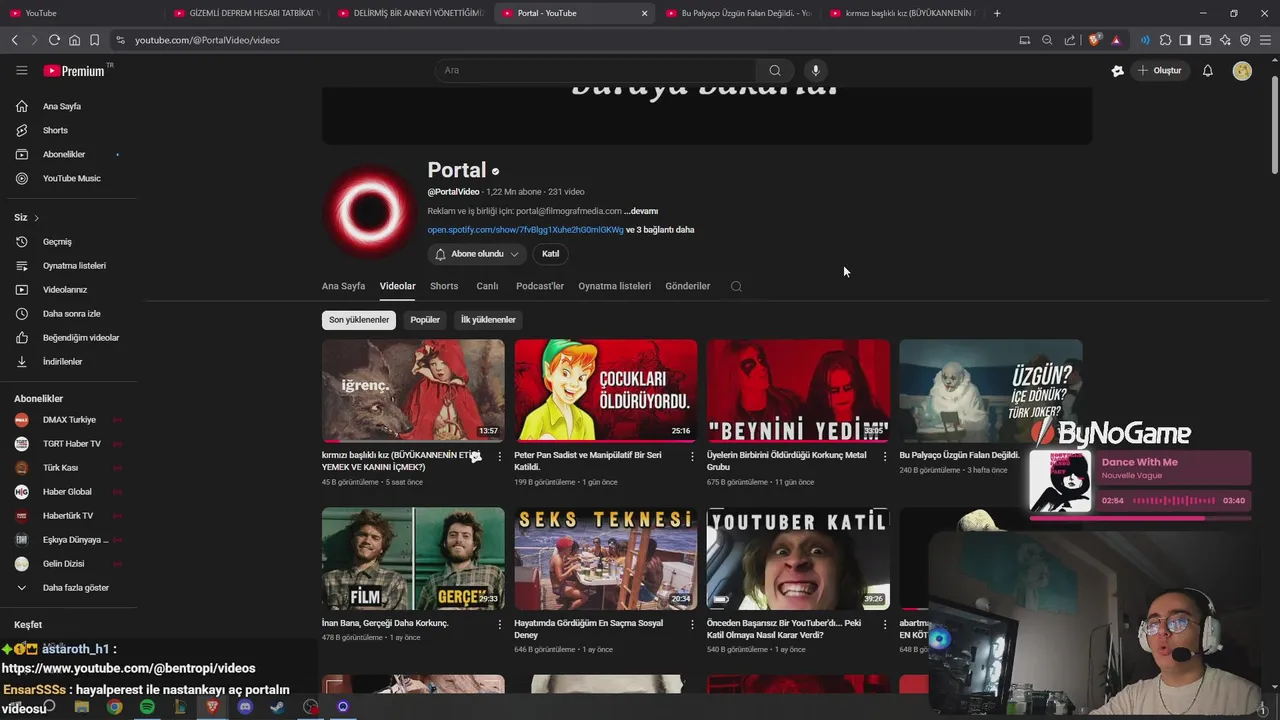
Task: Start voice search with the microphone icon
Action: pos(816,71)
